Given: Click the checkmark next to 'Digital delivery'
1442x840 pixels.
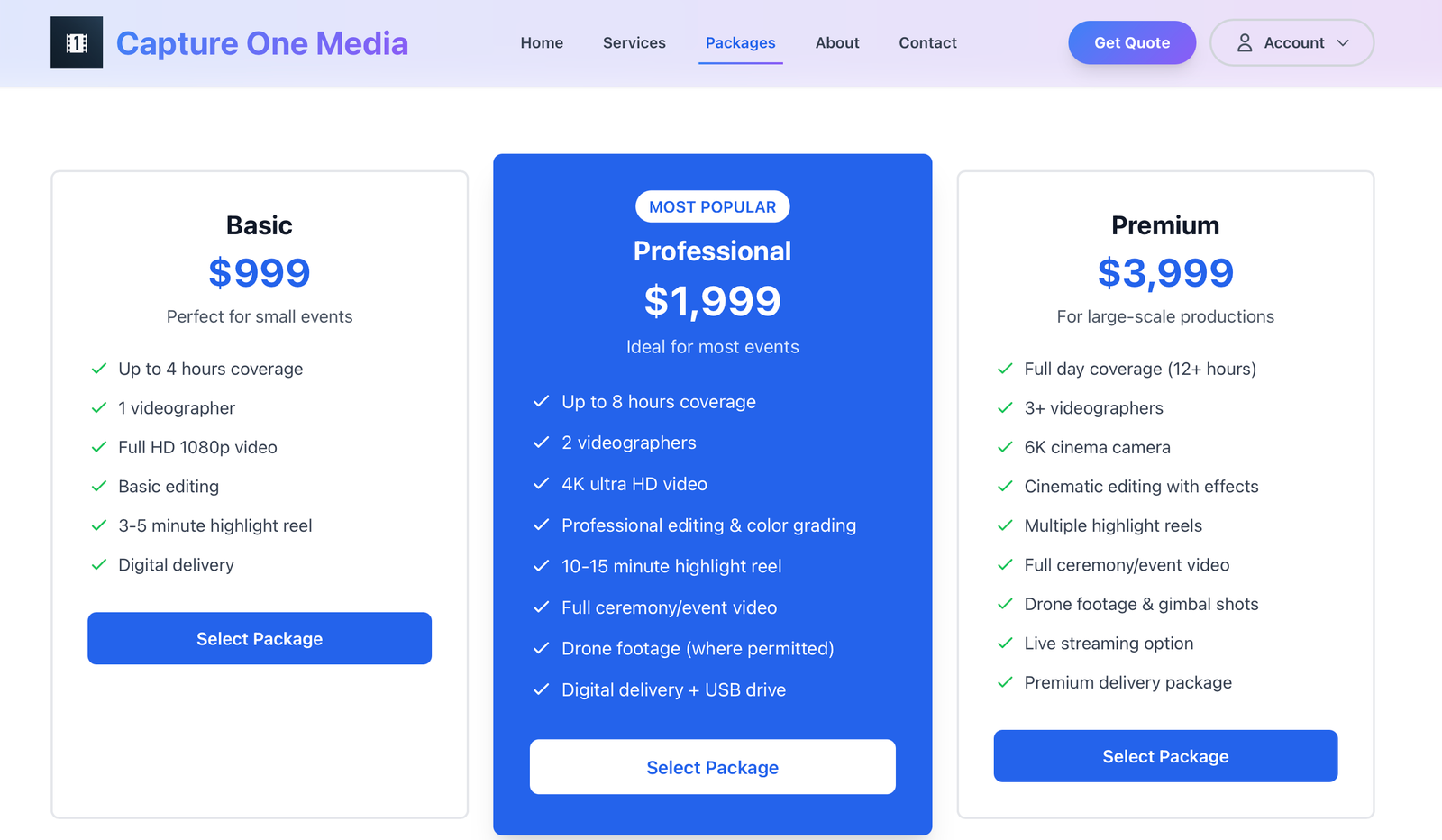Looking at the screenshot, I should click(x=98, y=564).
